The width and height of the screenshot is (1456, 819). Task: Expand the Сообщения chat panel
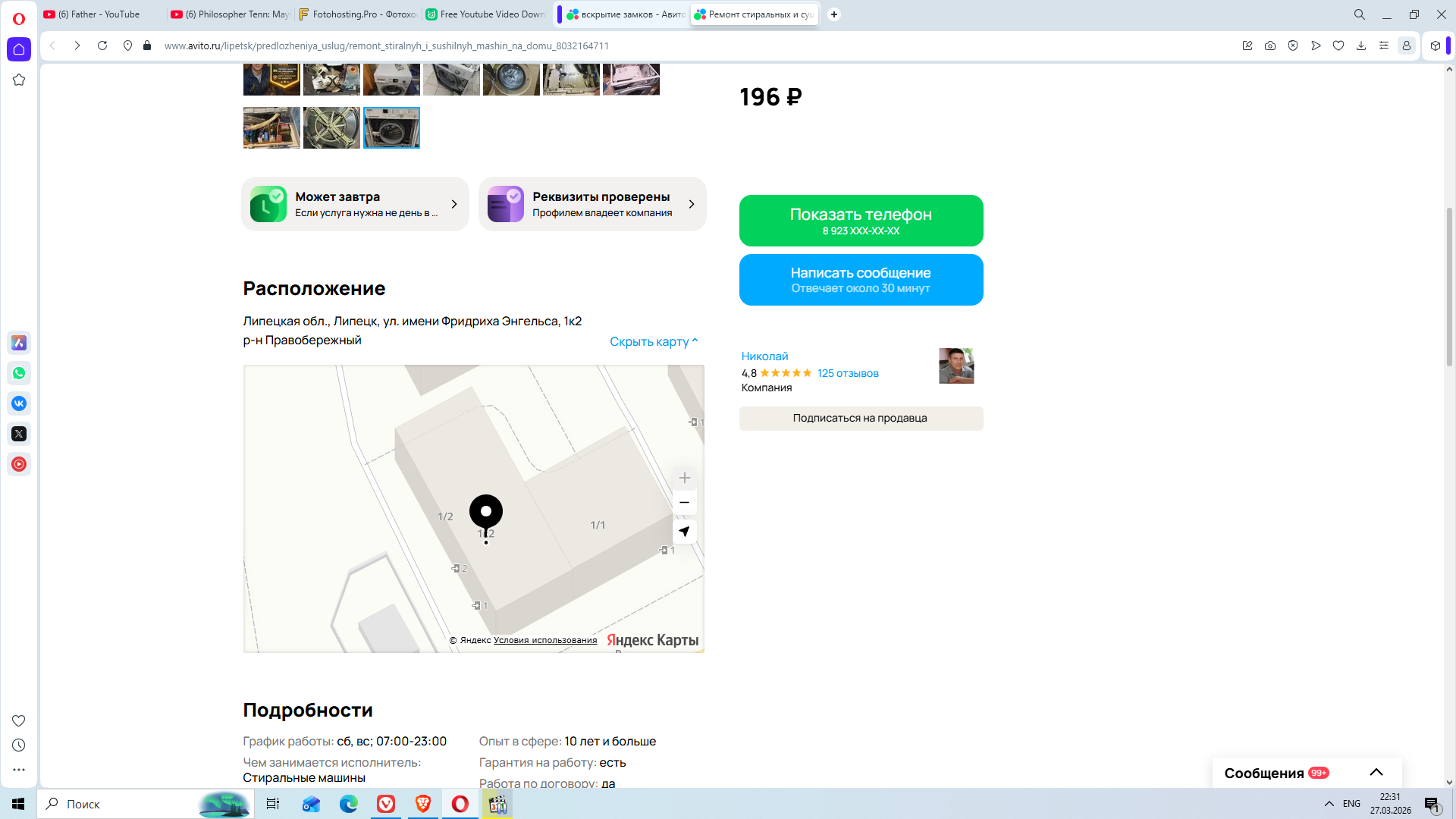click(x=1376, y=773)
